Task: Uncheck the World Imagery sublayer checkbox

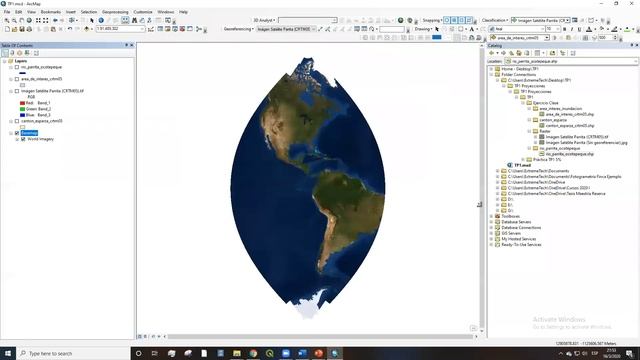Action: [x=23, y=139]
